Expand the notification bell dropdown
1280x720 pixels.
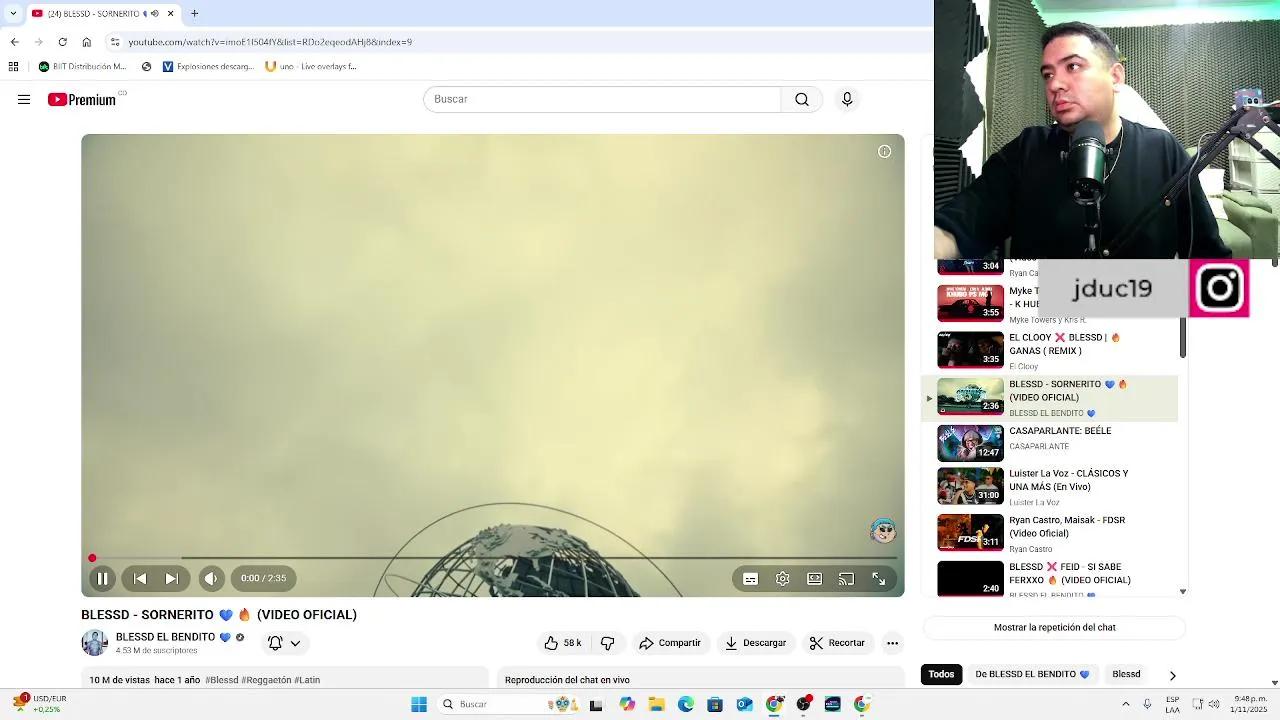284,643
